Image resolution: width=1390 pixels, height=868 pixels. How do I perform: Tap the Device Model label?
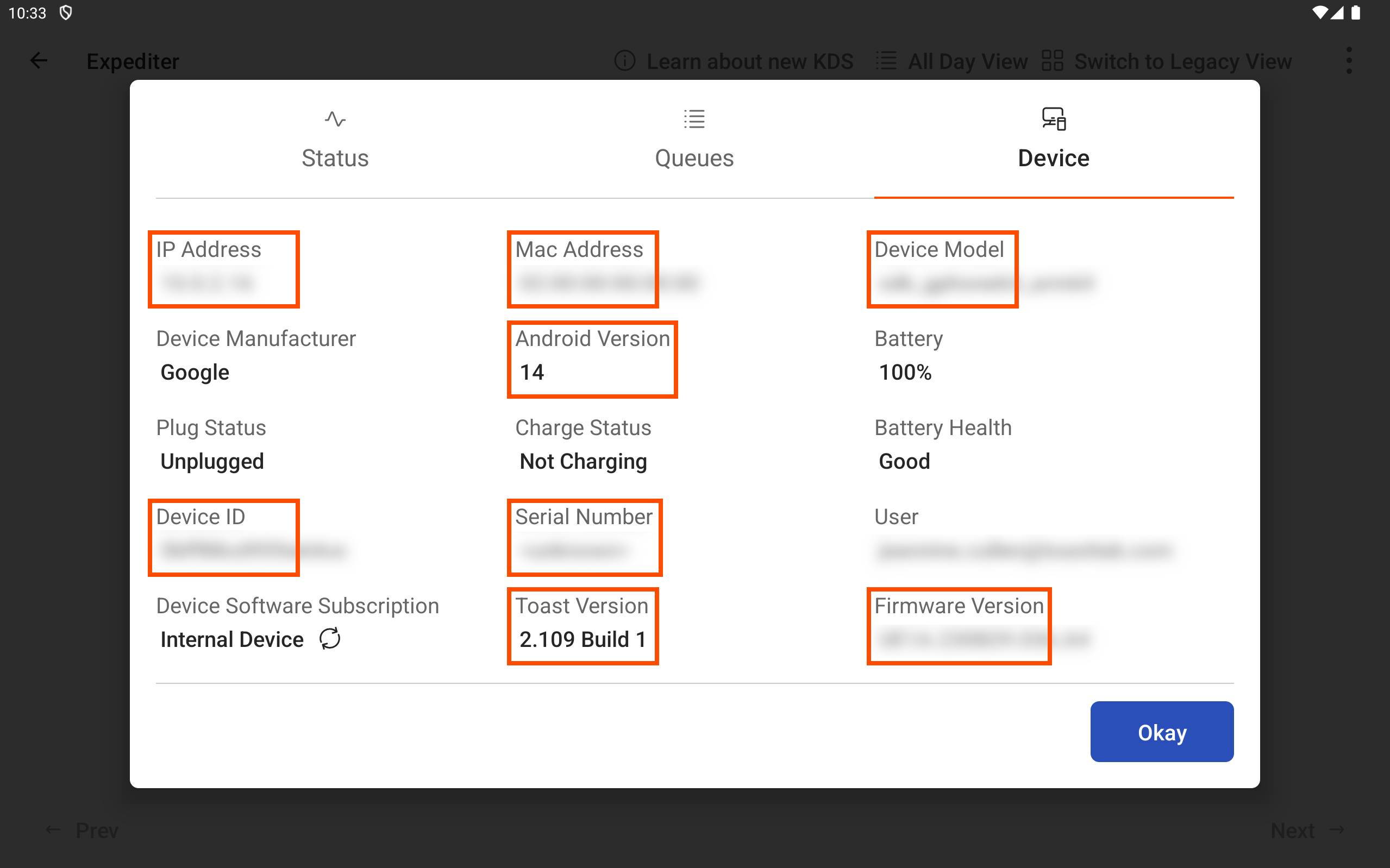[939, 249]
